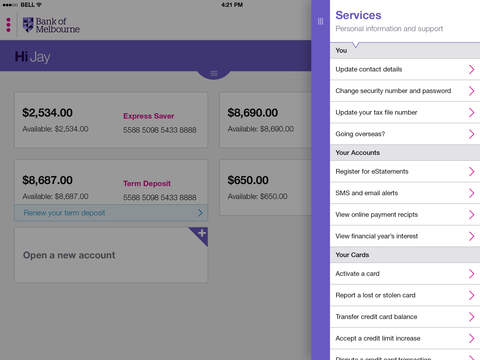Screen dimensions: 480x360
Task: Click the Open a new account tile
Action: point(111,255)
